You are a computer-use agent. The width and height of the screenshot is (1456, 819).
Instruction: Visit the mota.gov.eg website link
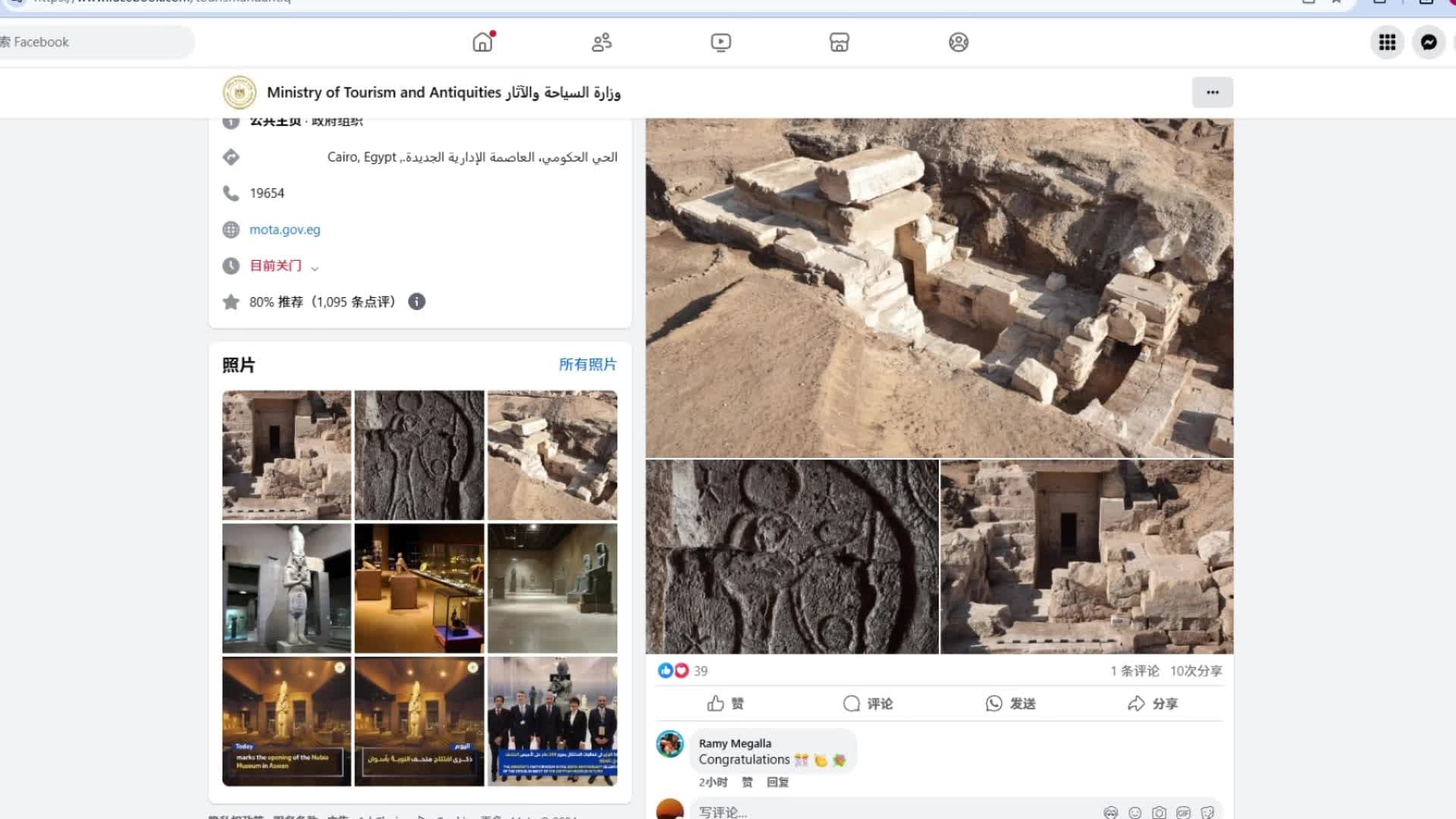[x=284, y=229]
